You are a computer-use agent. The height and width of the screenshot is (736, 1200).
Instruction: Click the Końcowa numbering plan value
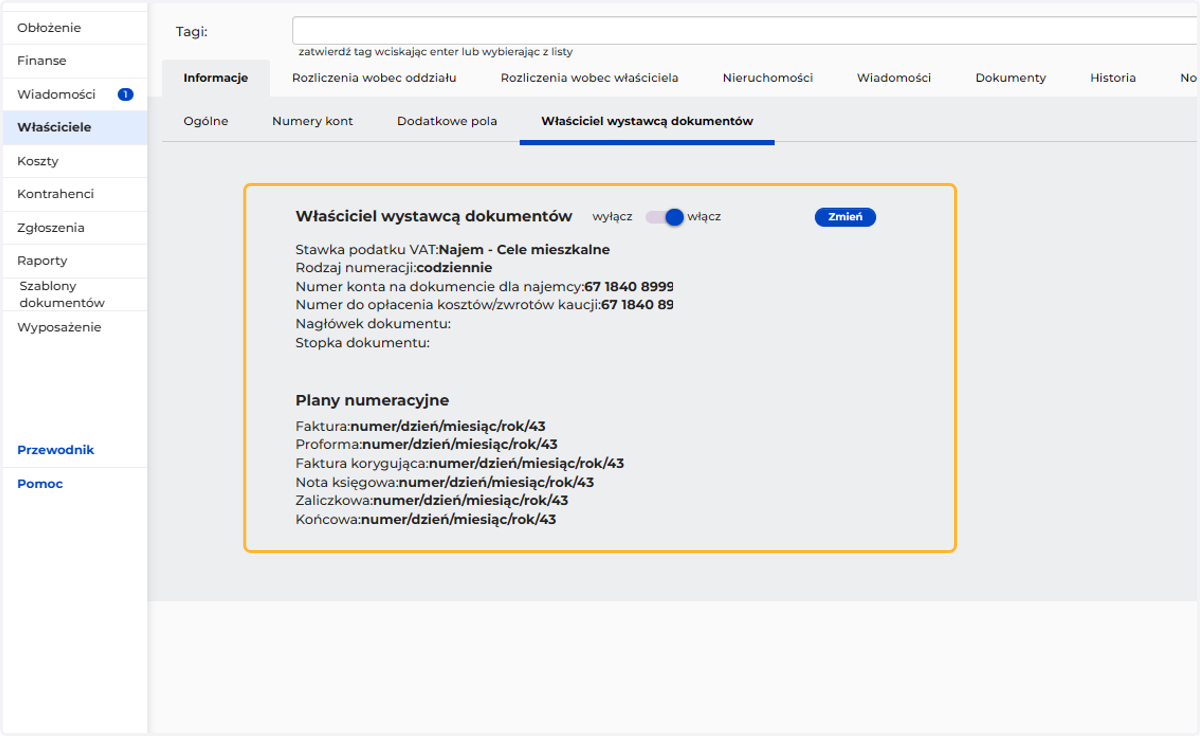pyautogui.click(x=459, y=520)
